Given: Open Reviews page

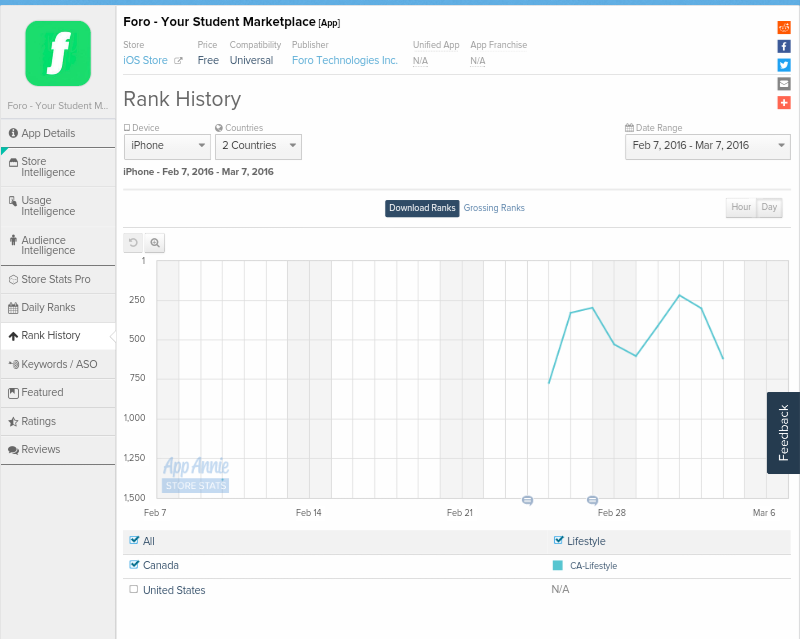Looking at the screenshot, I should coord(58,449).
